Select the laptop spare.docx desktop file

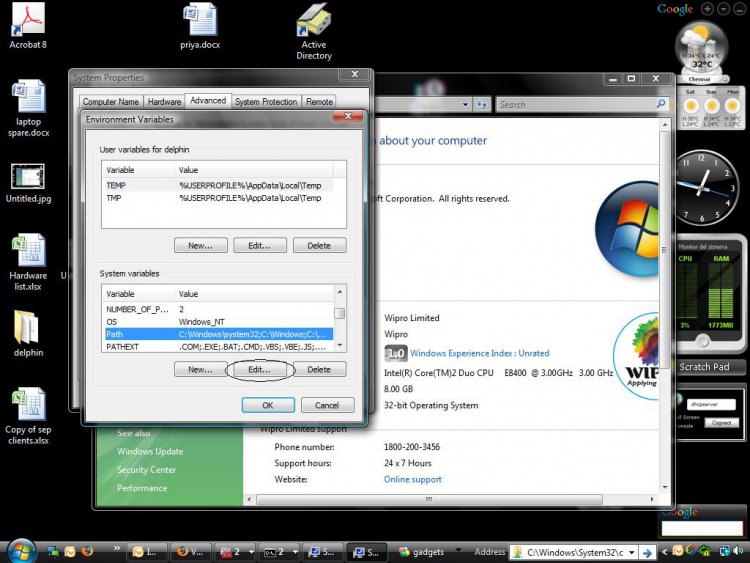pos(28,108)
